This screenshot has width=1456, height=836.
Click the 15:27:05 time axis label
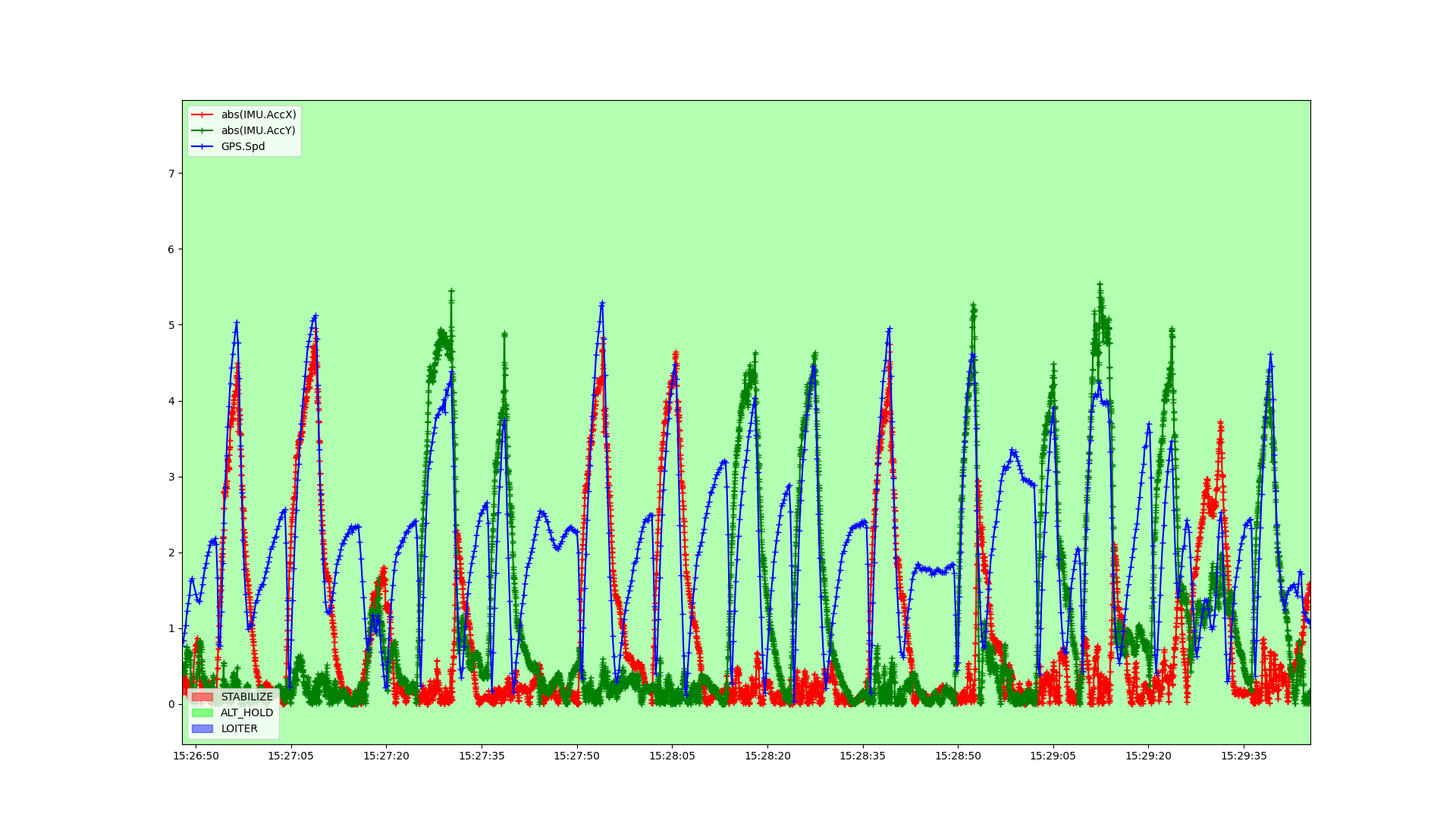290,756
